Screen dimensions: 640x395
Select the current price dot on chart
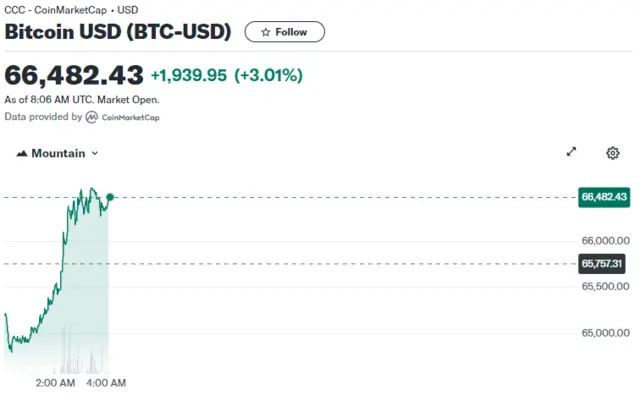tap(110, 198)
